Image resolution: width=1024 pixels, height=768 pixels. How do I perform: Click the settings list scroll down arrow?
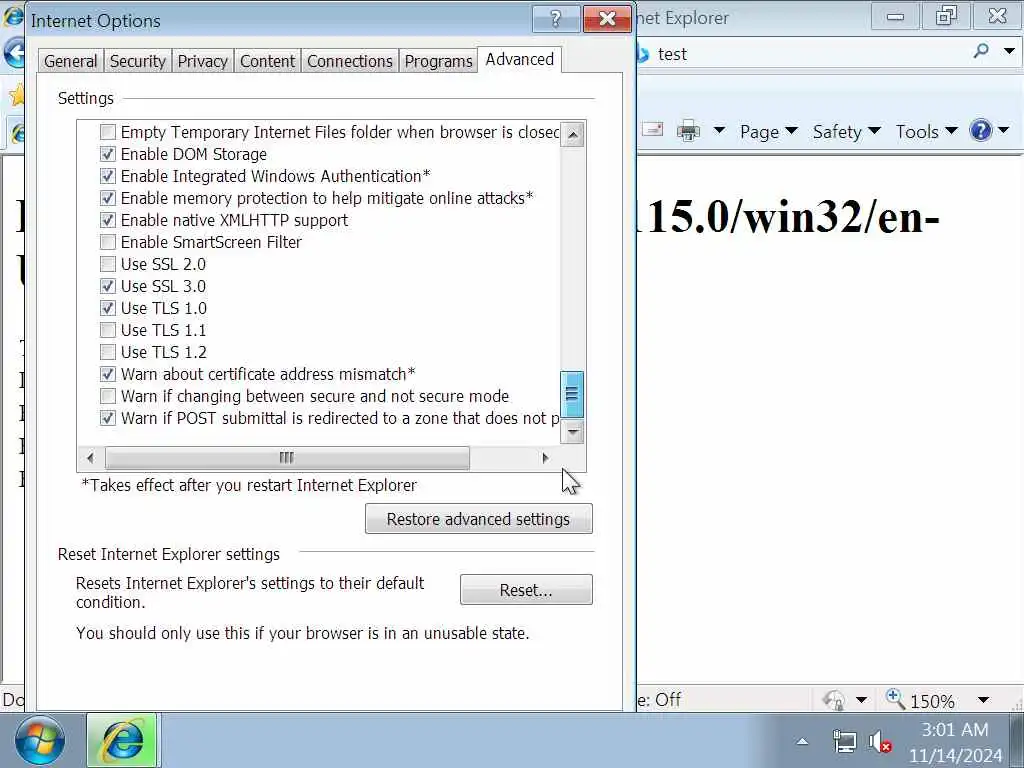572,432
